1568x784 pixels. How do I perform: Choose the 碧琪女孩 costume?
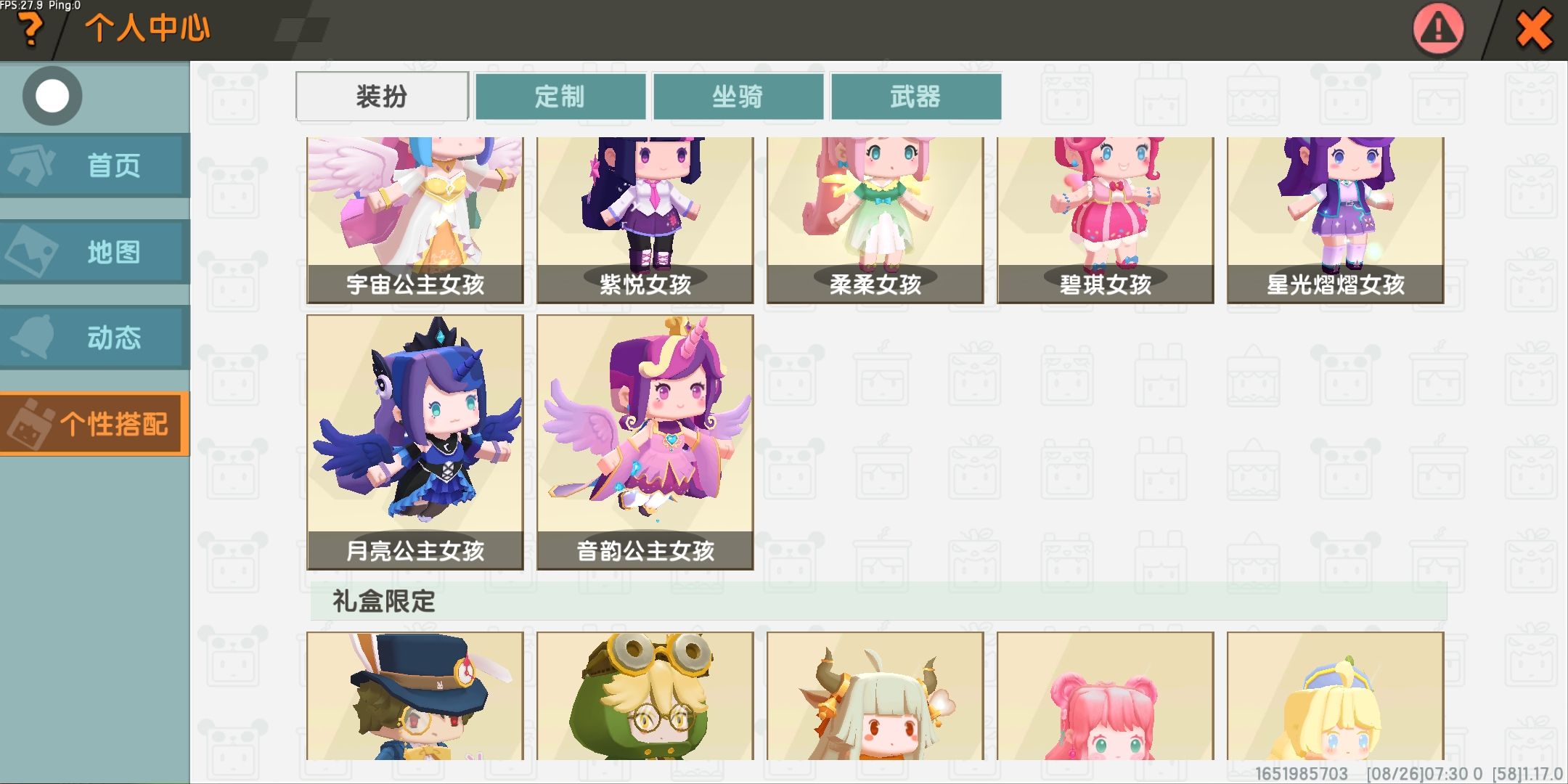pos(1105,220)
